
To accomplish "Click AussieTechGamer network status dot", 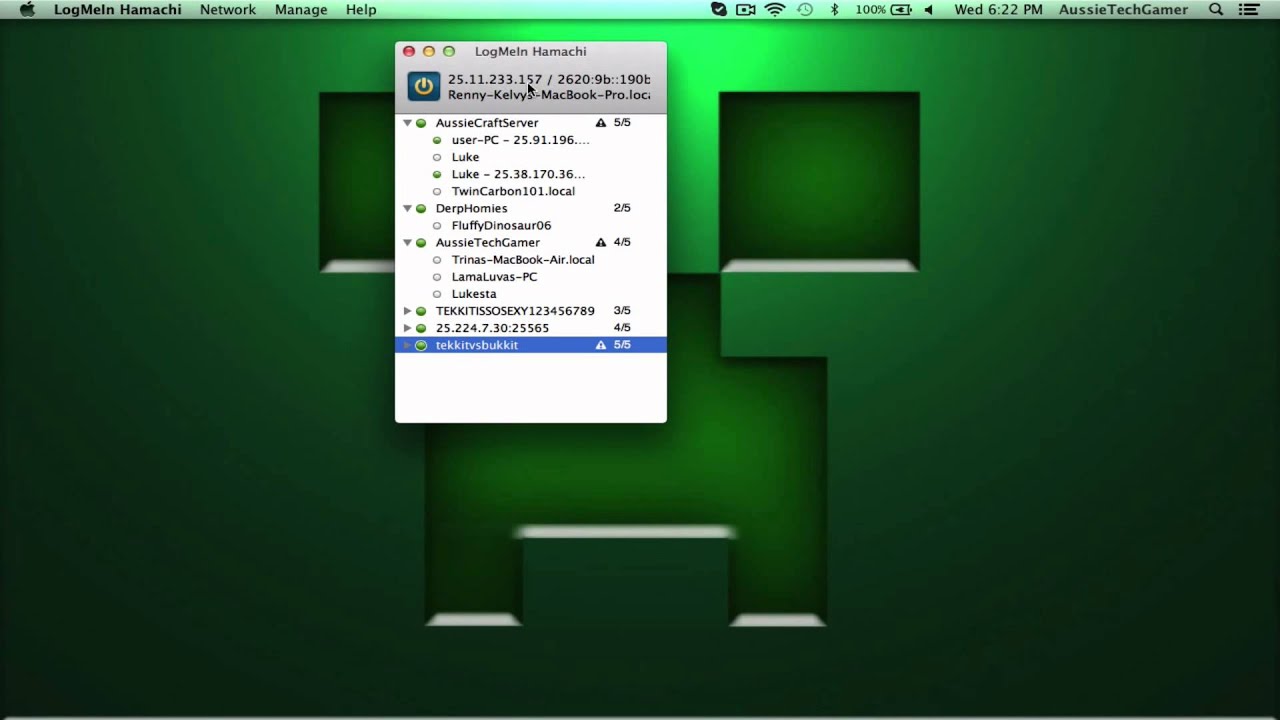I will click(x=421, y=242).
